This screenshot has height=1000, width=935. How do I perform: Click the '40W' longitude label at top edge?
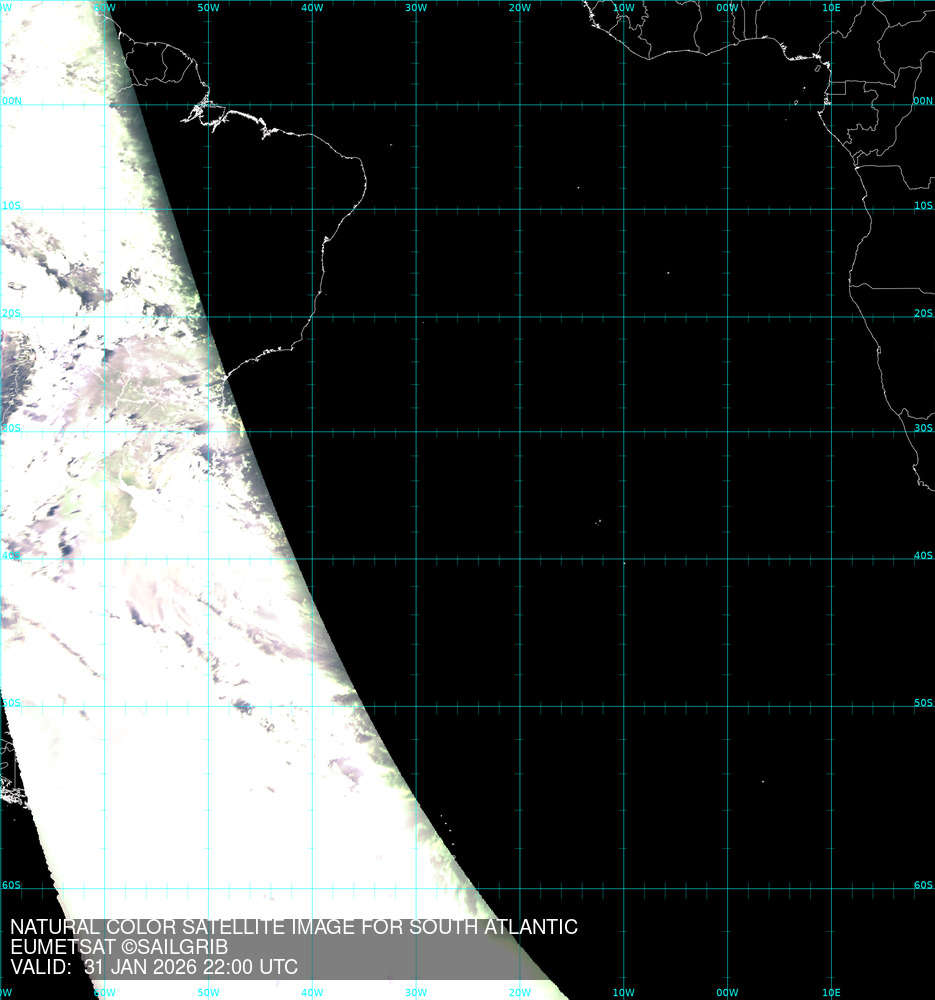(312, 8)
